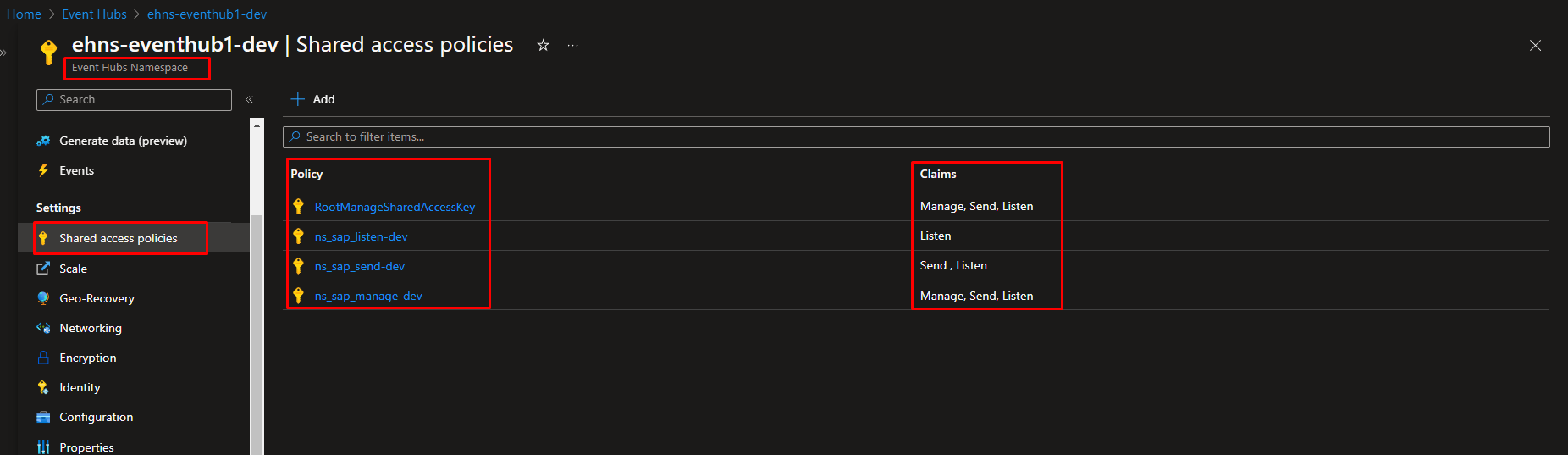This screenshot has height=455, width=1568.
Task: Close the Shared access policies blade
Action: click(1535, 46)
